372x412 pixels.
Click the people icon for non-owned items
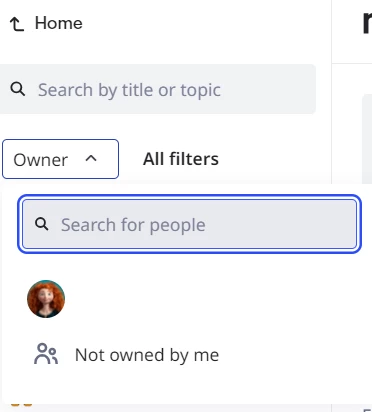click(46, 354)
